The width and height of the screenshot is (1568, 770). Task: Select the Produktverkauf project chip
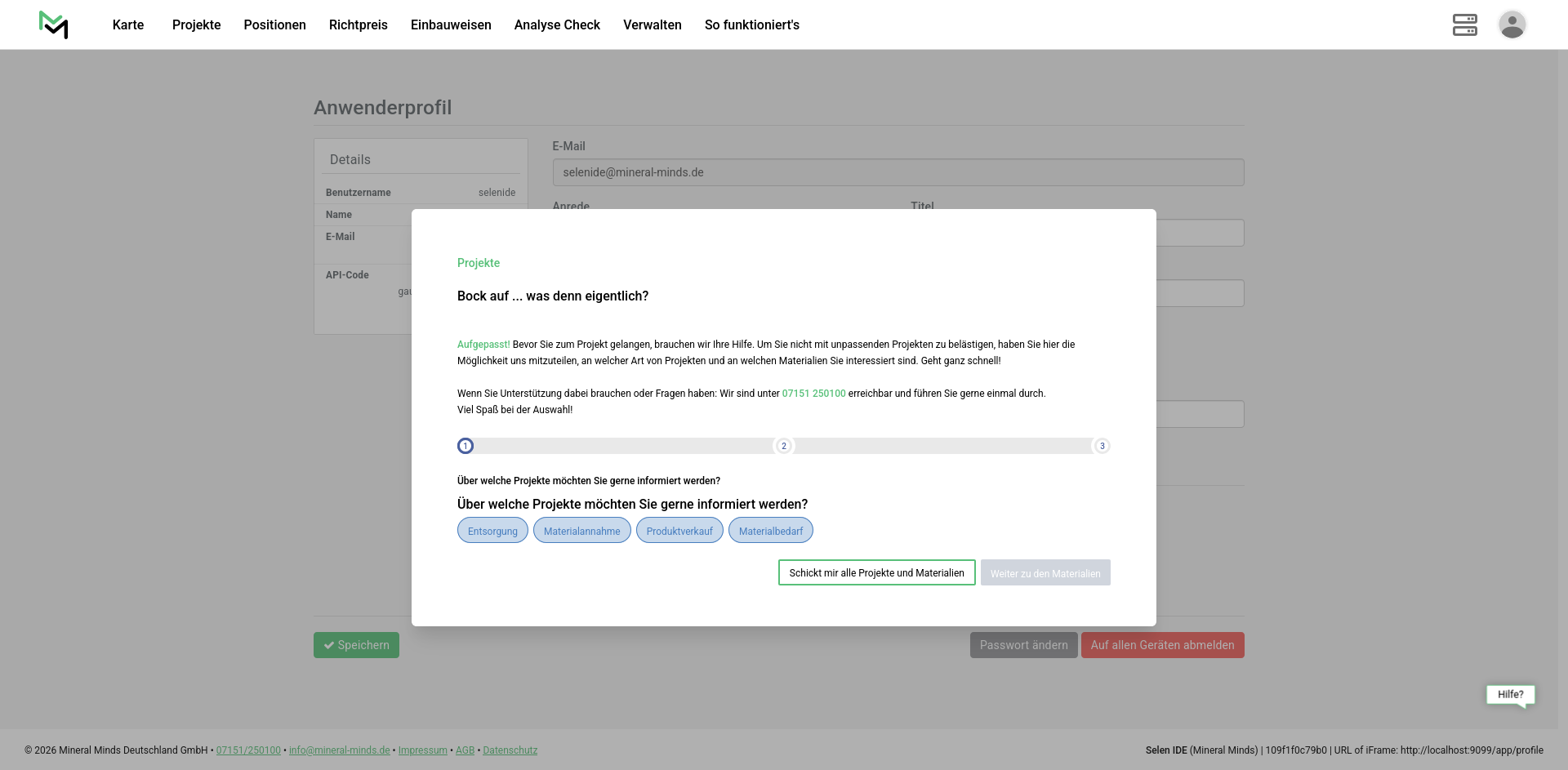pyautogui.click(x=679, y=531)
